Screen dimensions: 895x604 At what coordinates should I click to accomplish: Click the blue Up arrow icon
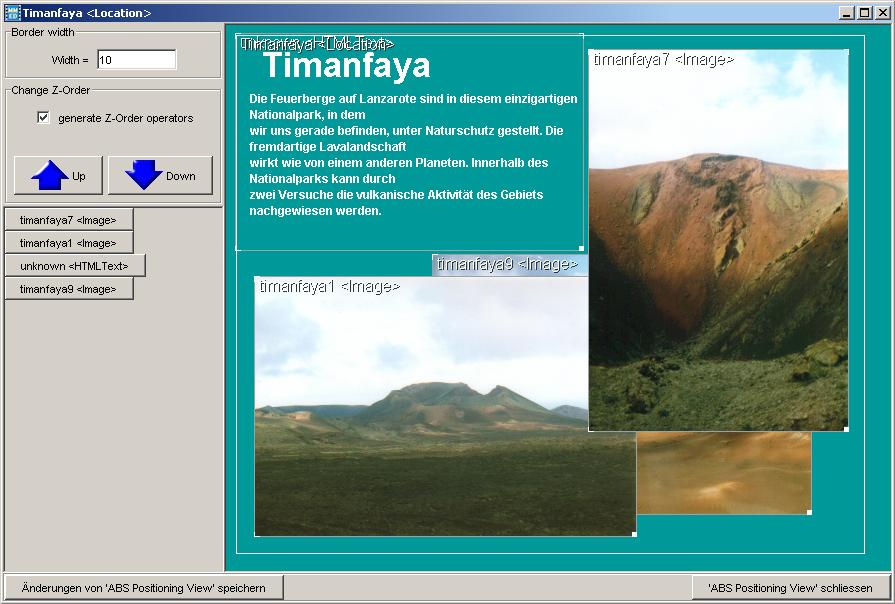(x=50, y=175)
